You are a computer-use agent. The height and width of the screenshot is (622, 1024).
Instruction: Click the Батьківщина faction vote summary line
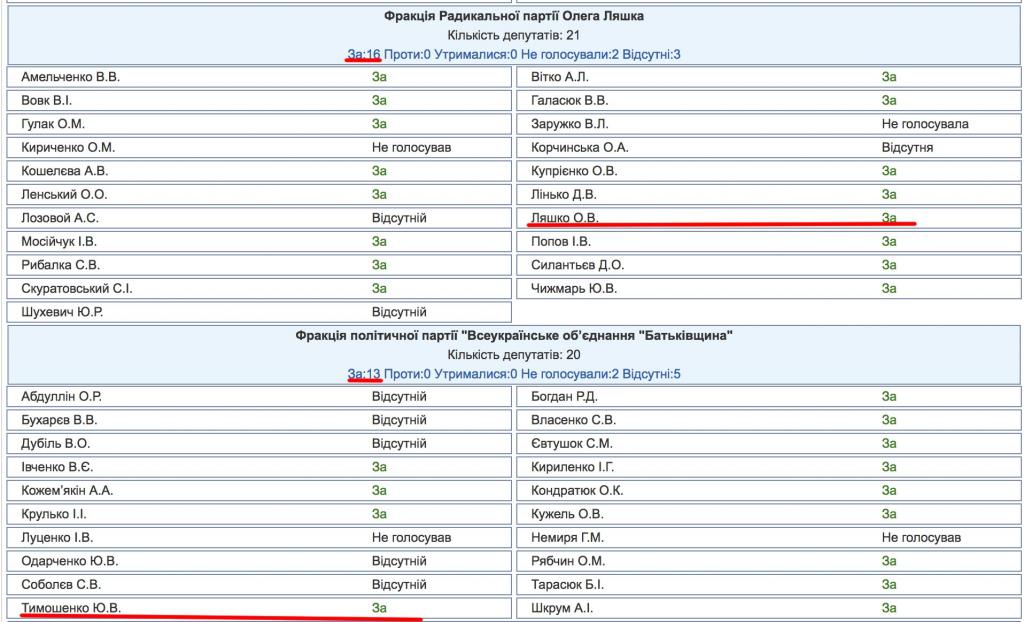pos(513,374)
